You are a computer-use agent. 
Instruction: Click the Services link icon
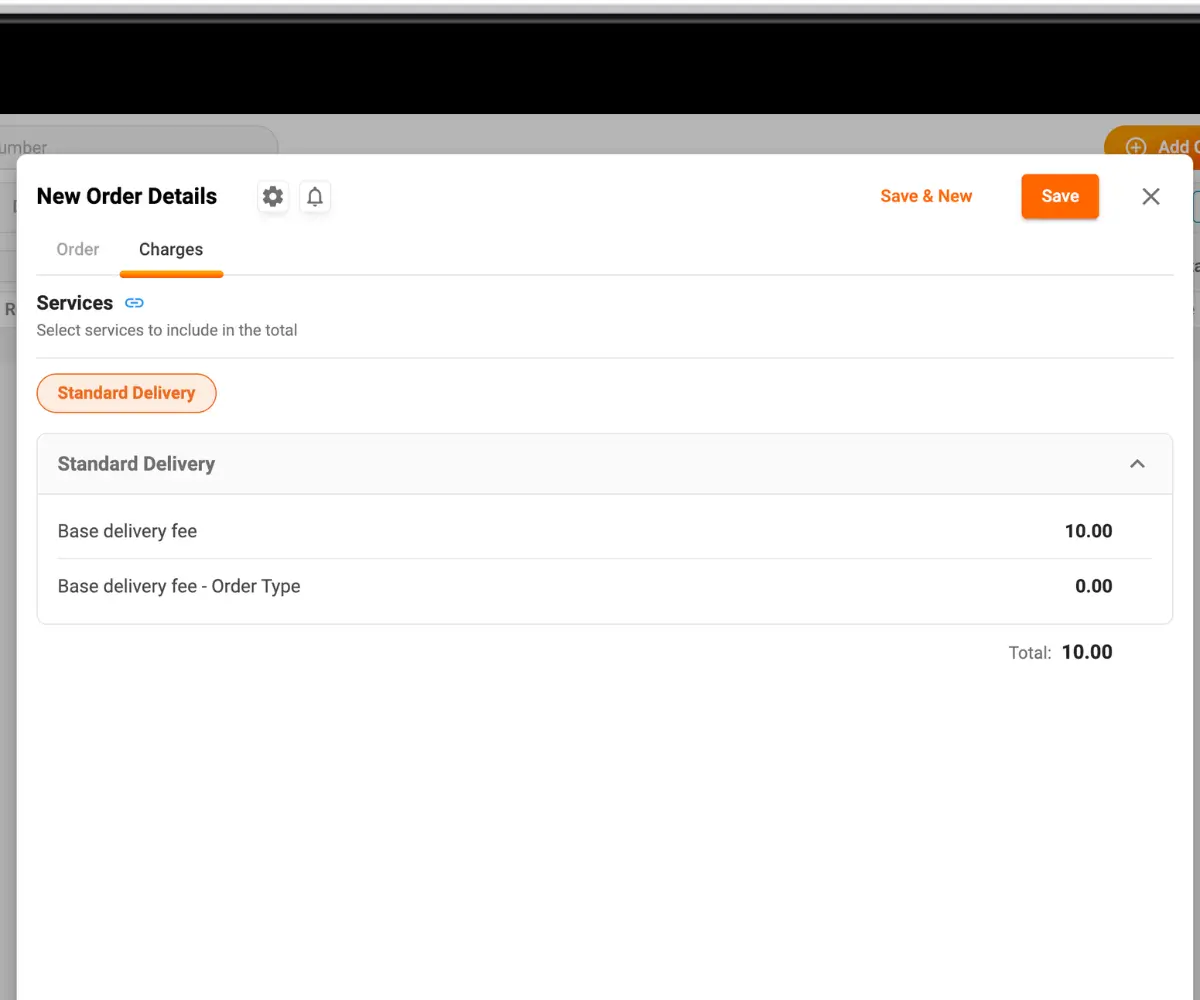point(134,303)
